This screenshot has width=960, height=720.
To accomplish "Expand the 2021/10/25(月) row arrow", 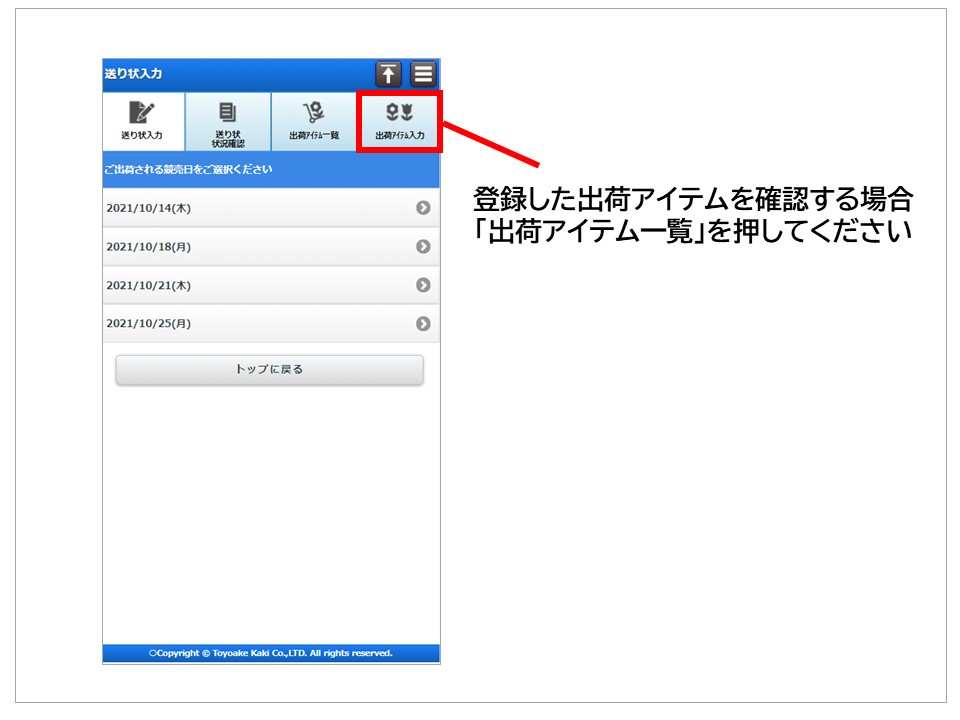I will (423, 323).
